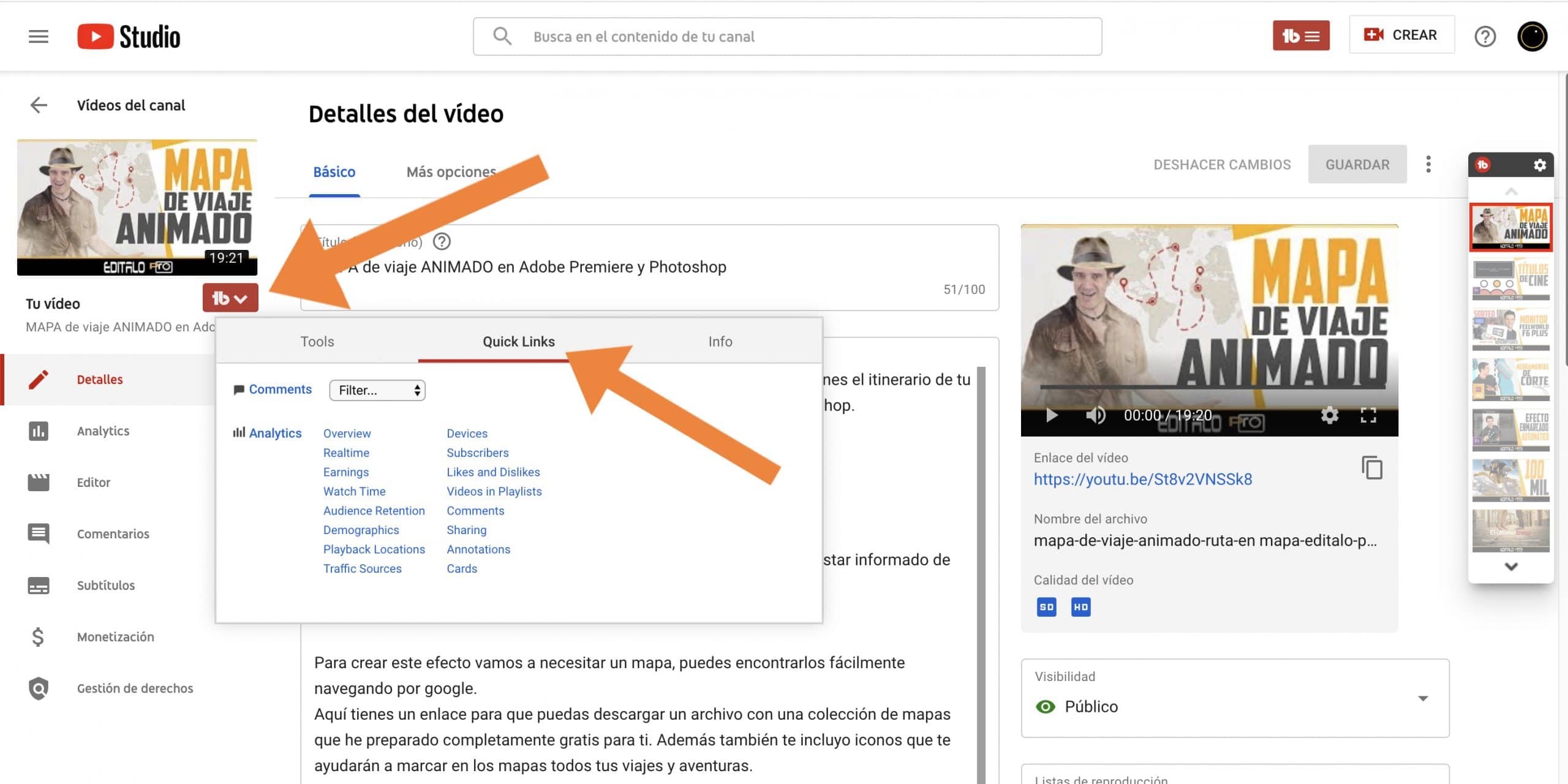Copy video link using the copy icon
This screenshot has width=1568, height=784.
click(x=1372, y=468)
